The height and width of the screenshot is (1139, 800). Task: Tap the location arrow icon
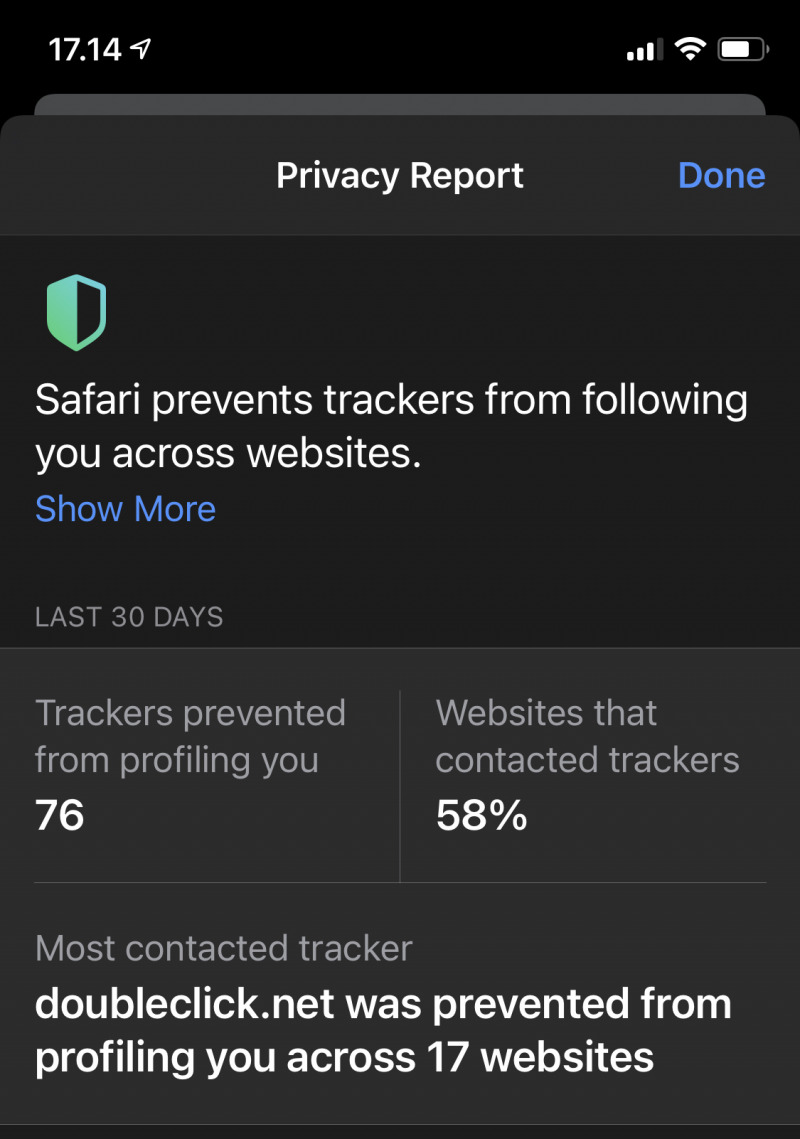(x=140, y=49)
